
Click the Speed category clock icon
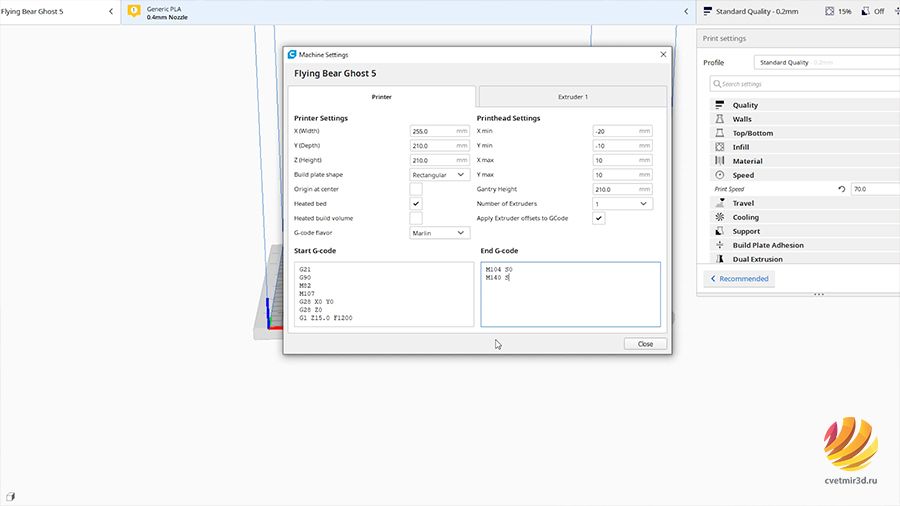point(720,175)
